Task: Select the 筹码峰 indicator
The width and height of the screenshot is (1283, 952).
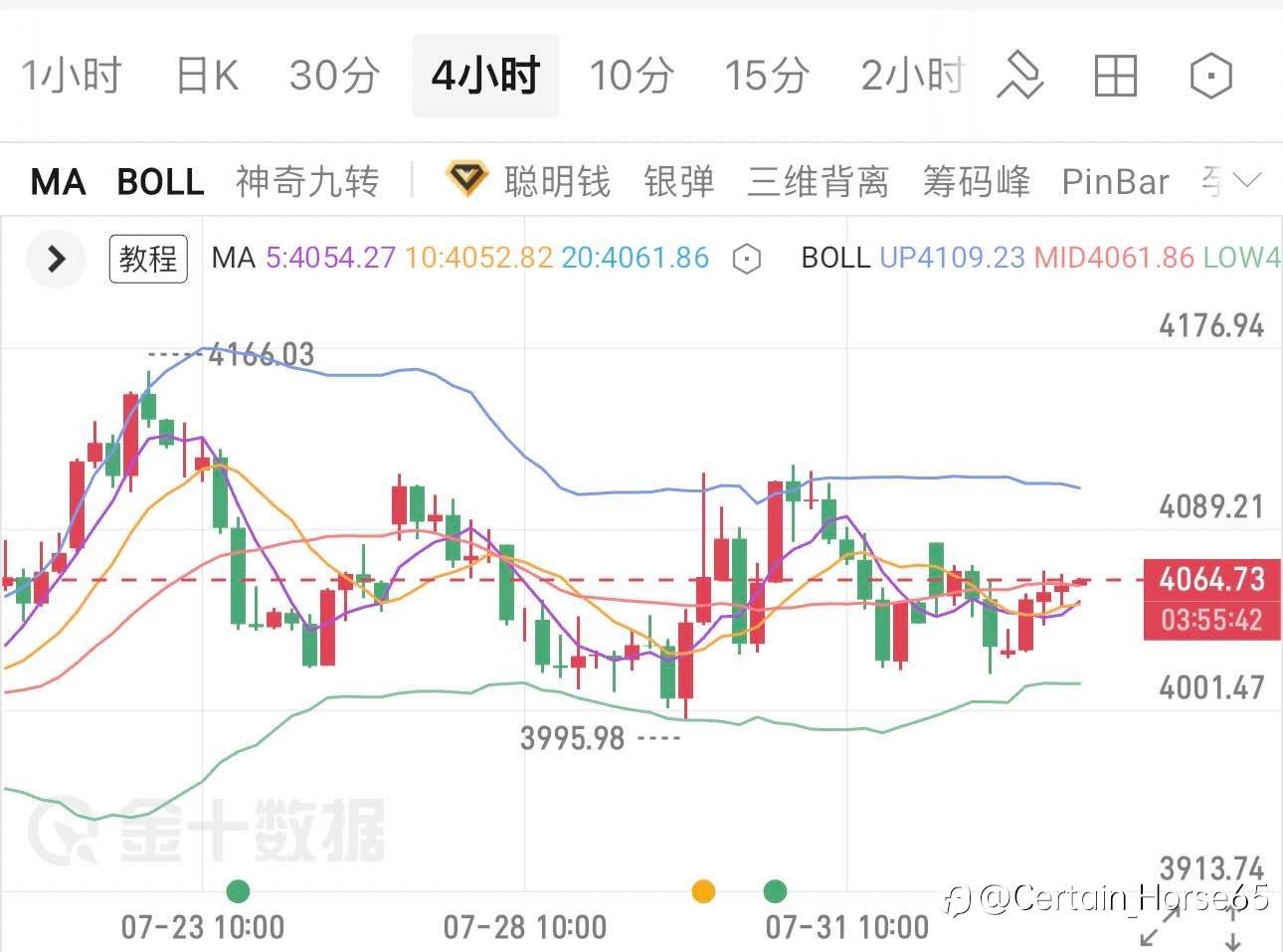Action: click(976, 182)
